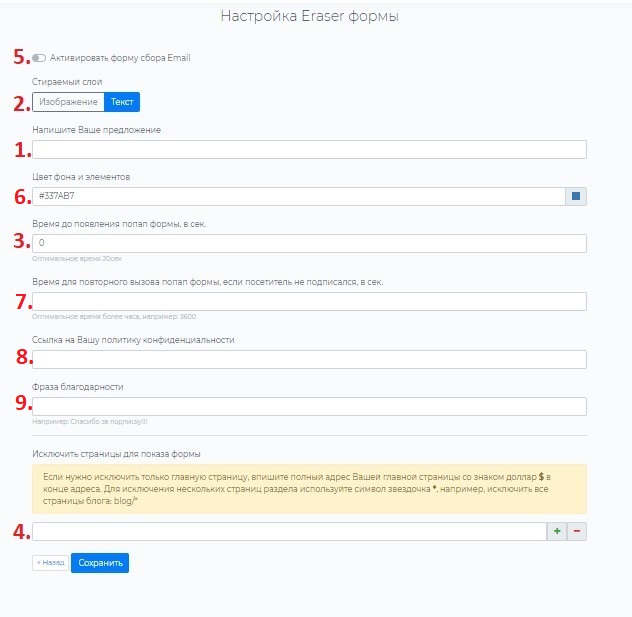632x617 pixels.
Task: Click the red minus button to remove page
Action: coord(577,532)
